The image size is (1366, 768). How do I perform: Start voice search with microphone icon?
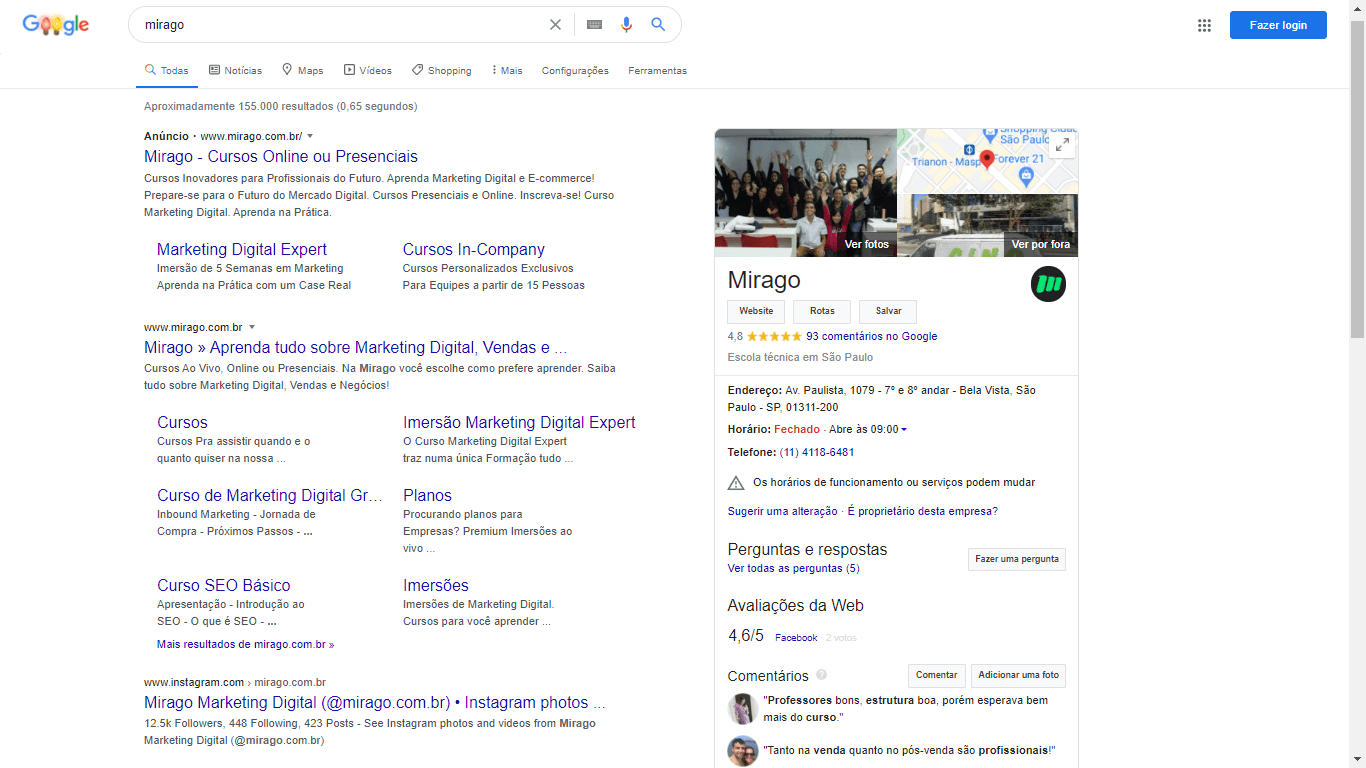pyautogui.click(x=626, y=25)
